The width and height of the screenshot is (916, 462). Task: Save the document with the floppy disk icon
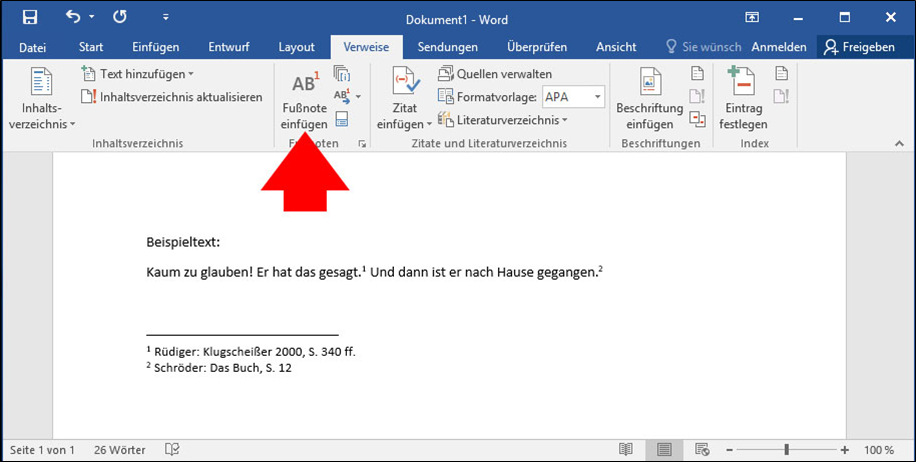30,17
